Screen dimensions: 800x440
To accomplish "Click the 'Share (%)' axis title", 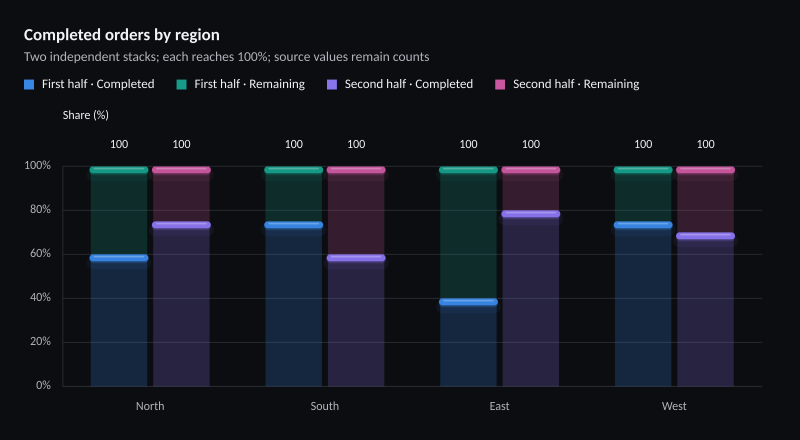I will [86, 115].
